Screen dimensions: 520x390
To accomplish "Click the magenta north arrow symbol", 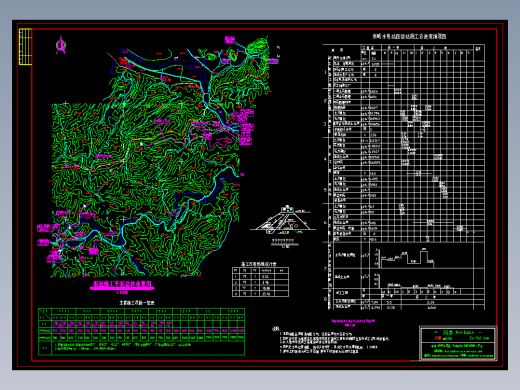I will coord(61,45).
